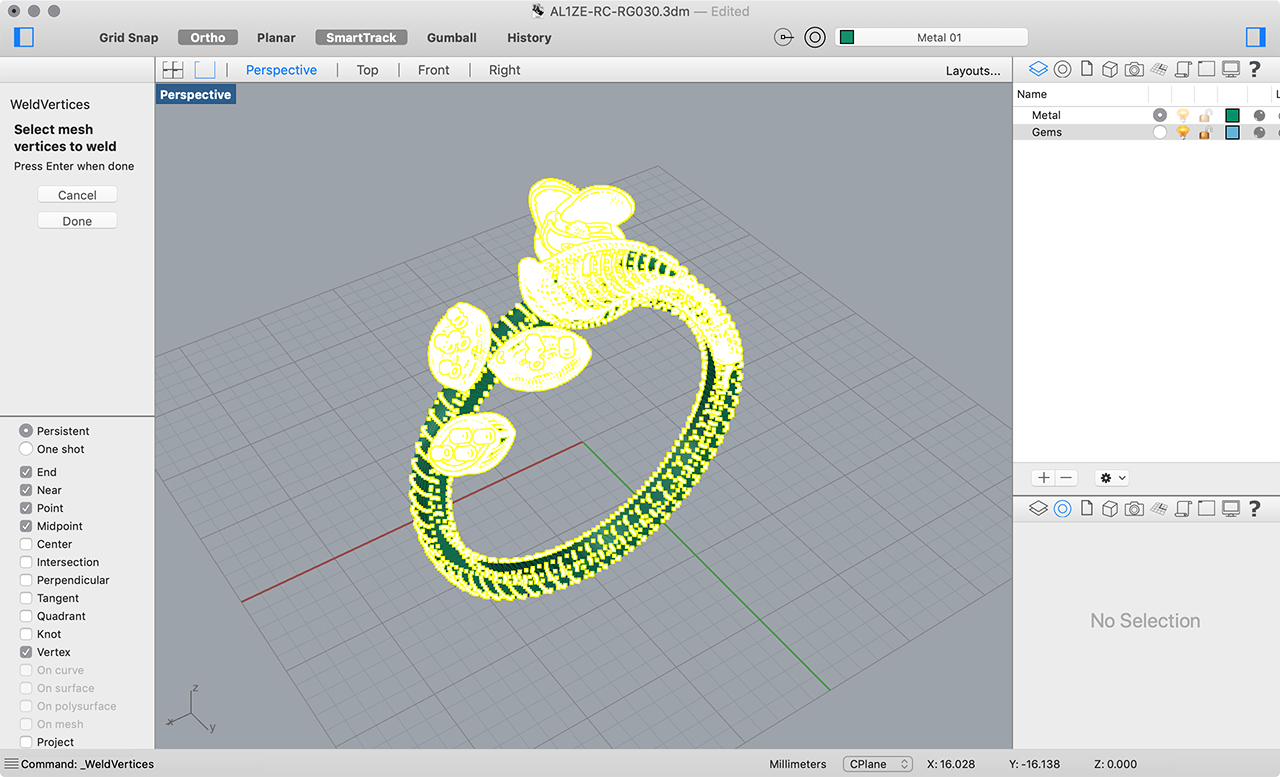Screen dimensions: 1280x777
Task: Open the box Object Properties icon in lower inspector
Action: coord(1110,508)
